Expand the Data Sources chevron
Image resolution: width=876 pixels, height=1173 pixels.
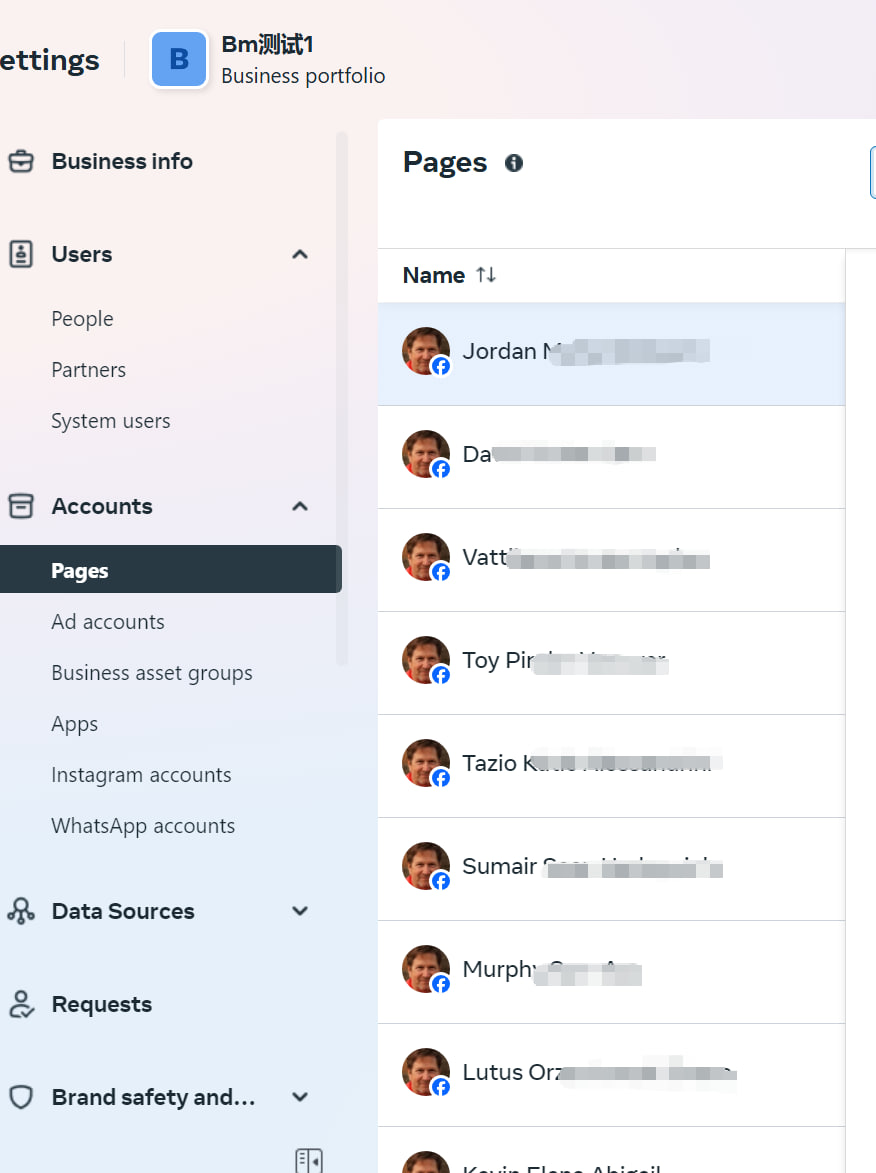[300, 911]
